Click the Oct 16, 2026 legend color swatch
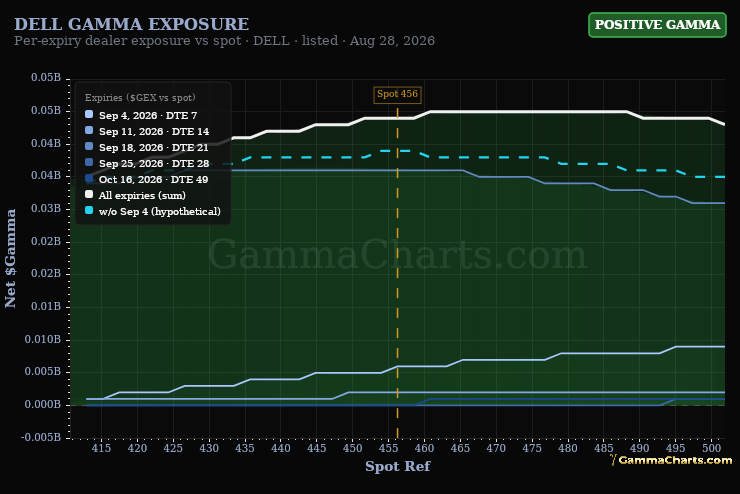Screen dimensions: 740x494 coord(89,178)
